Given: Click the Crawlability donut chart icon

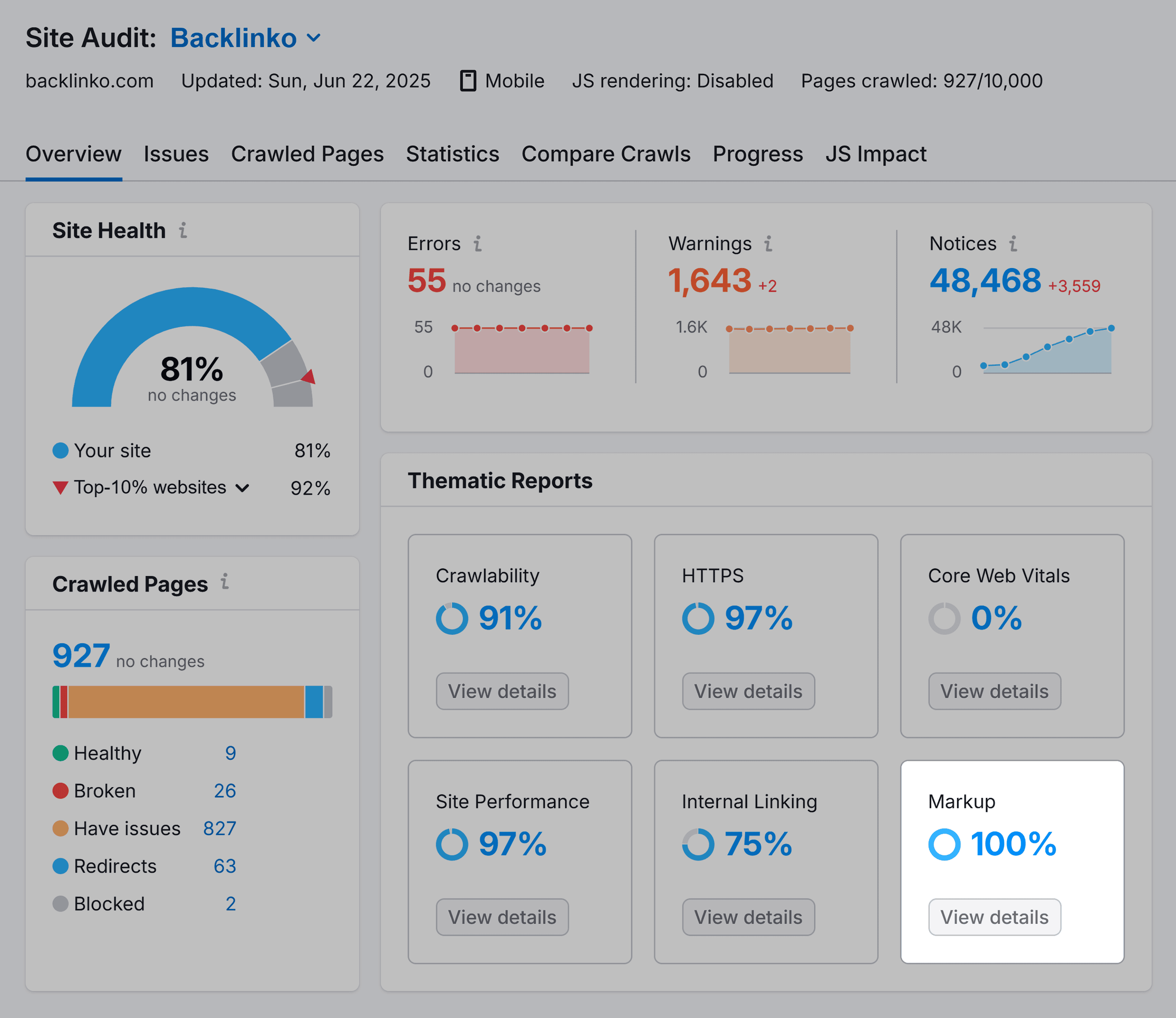Looking at the screenshot, I should point(452,618).
